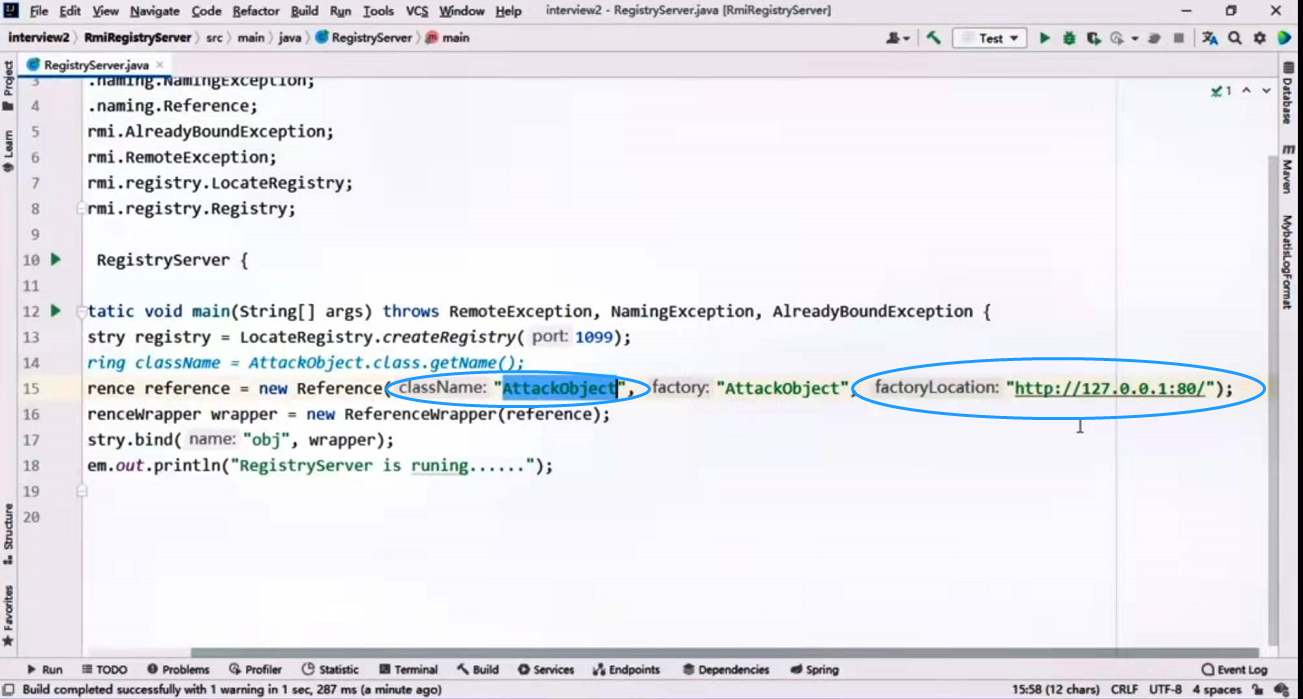Open the Endpoints tool window
The width and height of the screenshot is (1303, 699).
tap(627, 670)
